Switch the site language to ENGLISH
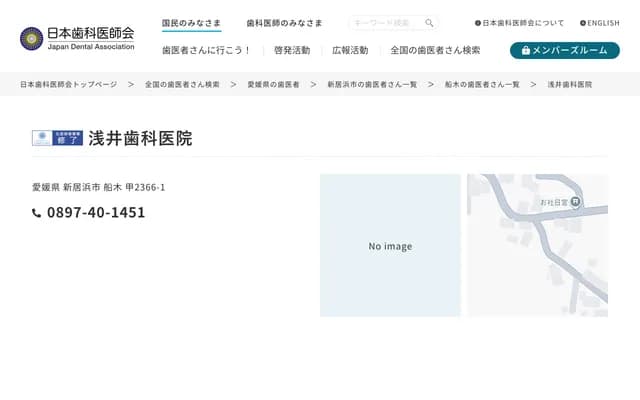The height and width of the screenshot is (400, 640). (600, 22)
